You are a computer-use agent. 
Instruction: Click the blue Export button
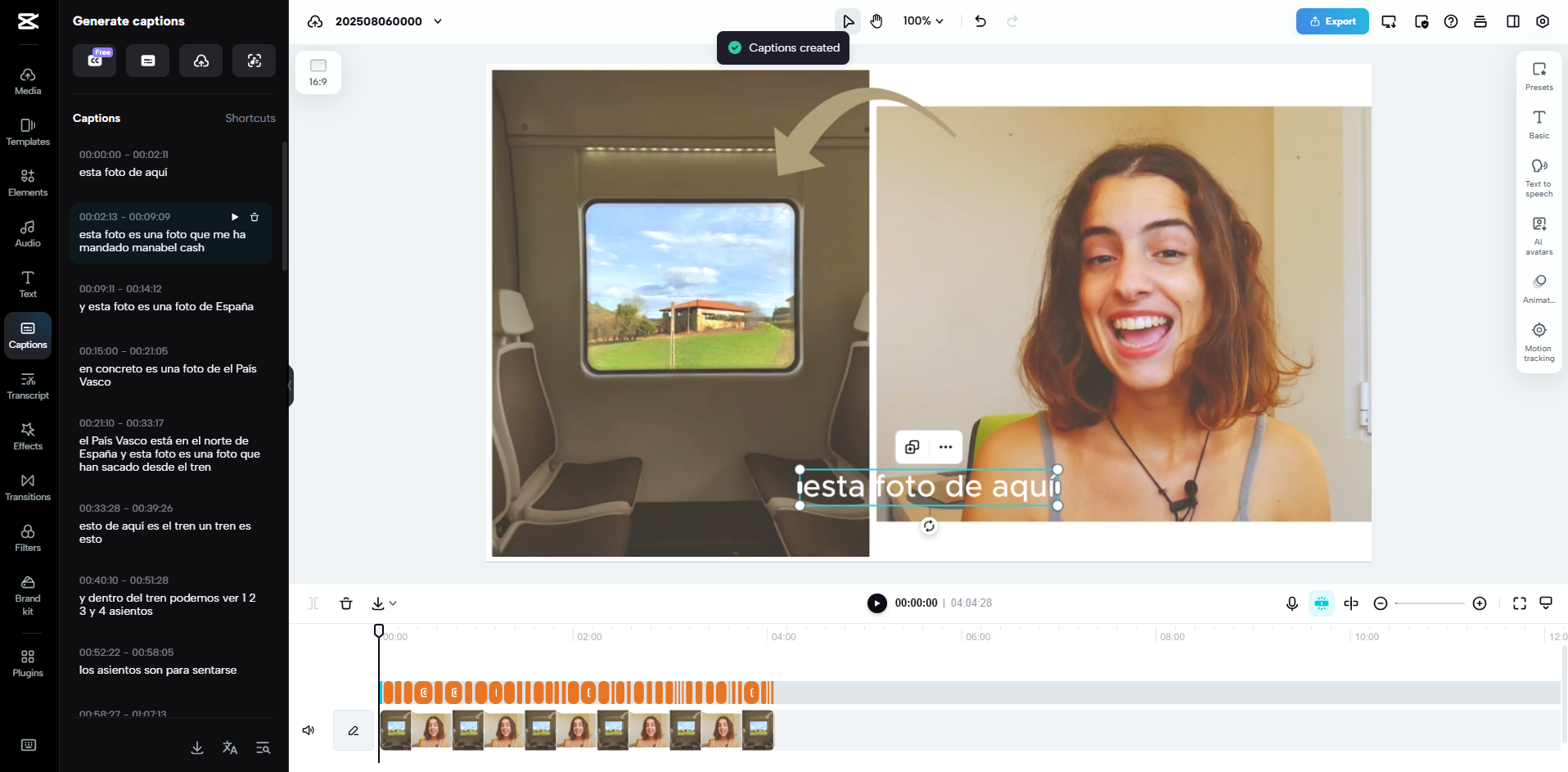tap(1331, 20)
